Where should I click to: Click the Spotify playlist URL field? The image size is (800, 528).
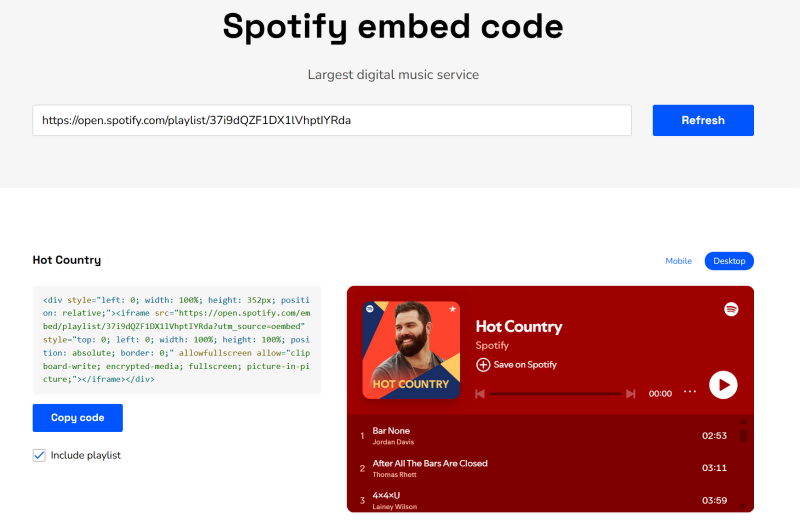click(332, 120)
